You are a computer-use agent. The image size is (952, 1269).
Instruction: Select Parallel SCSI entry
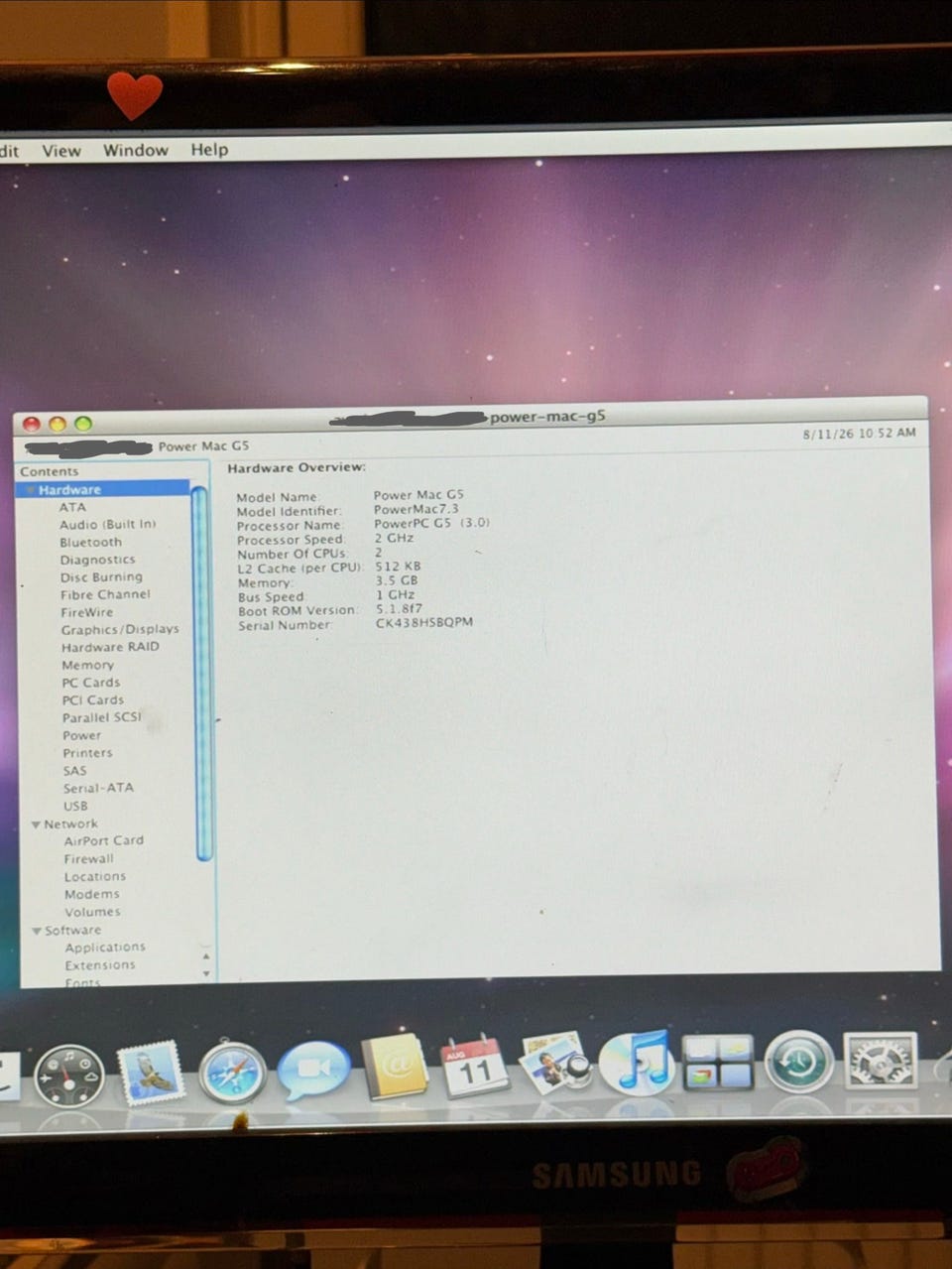[x=102, y=717]
